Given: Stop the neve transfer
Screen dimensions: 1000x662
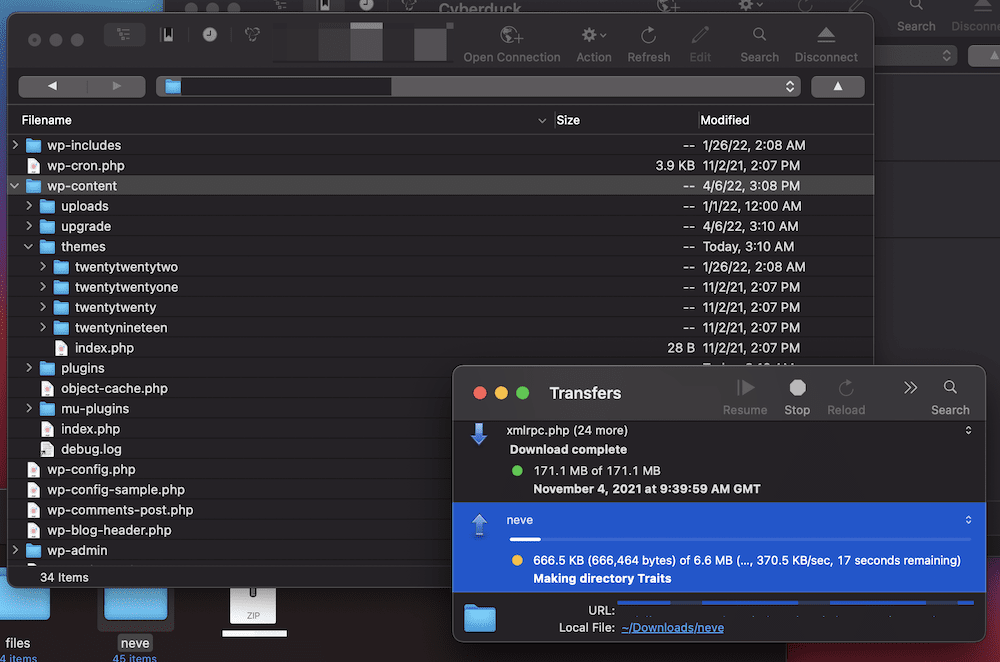Looking at the screenshot, I should (x=796, y=394).
